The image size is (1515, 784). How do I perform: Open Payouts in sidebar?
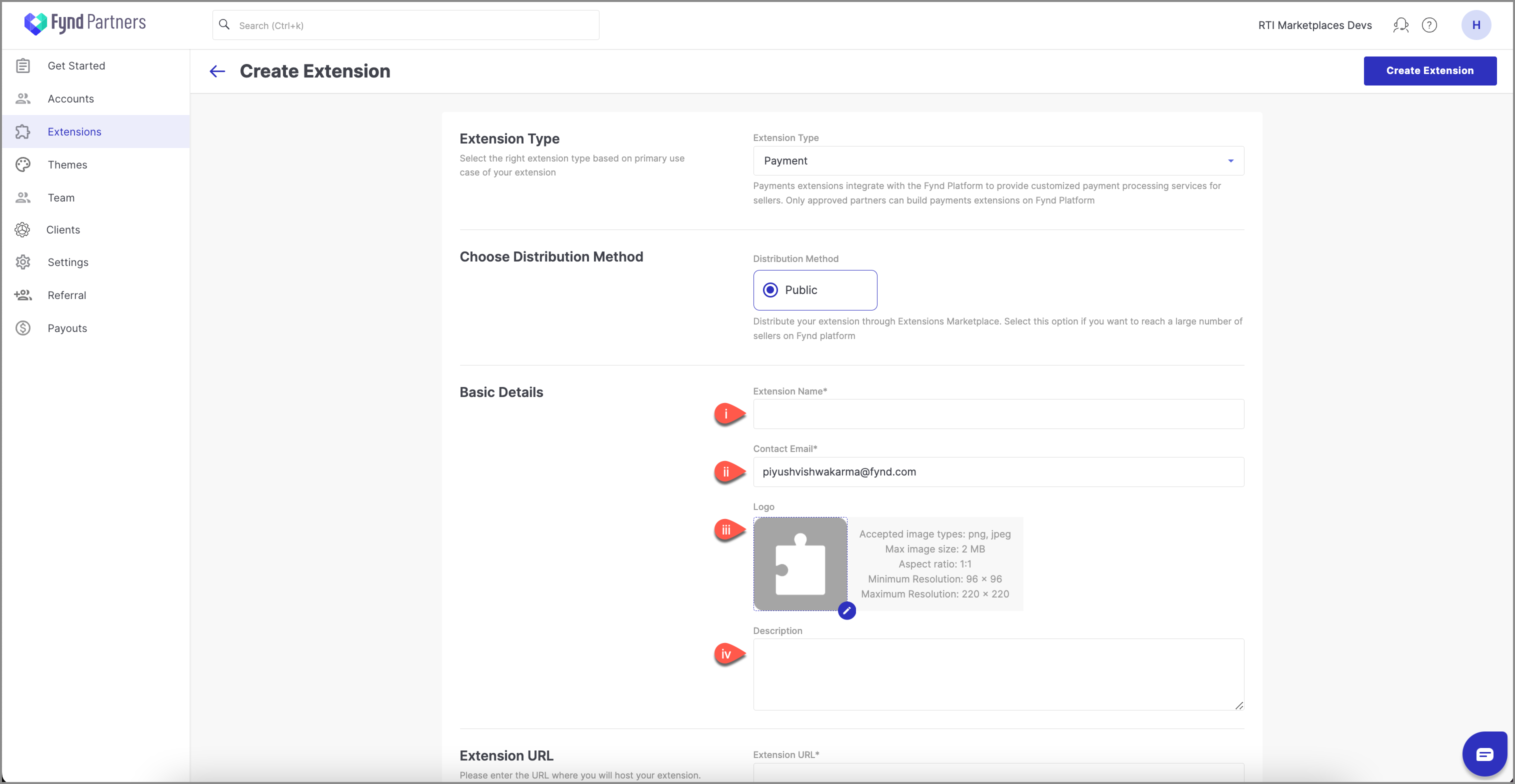click(x=95, y=328)
